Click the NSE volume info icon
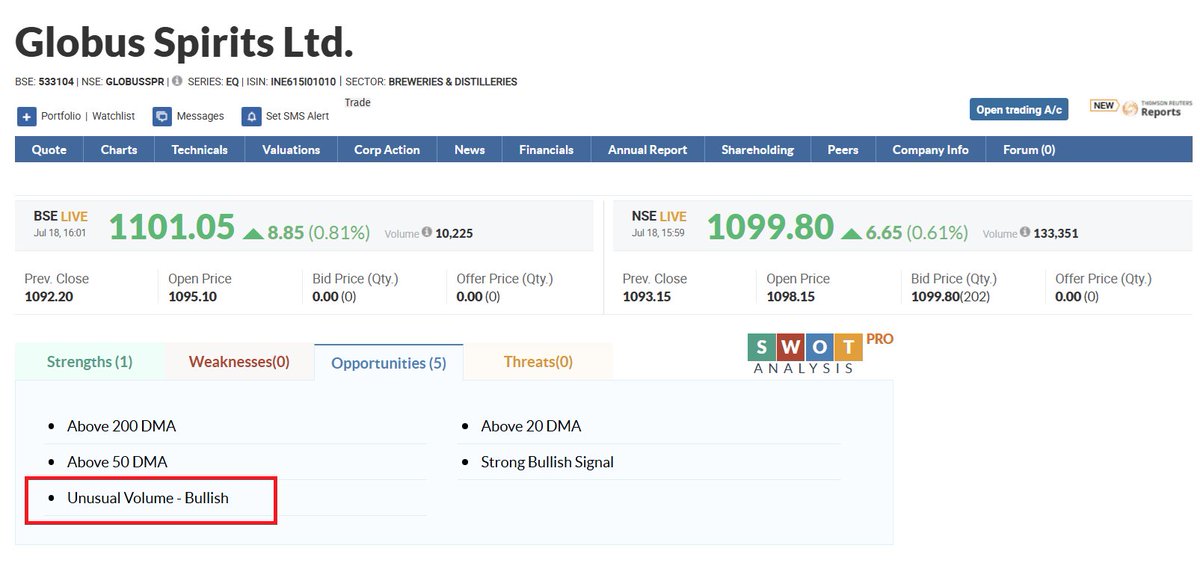The width and height of the screenshot is (1200, 566). pos(1025,232)
